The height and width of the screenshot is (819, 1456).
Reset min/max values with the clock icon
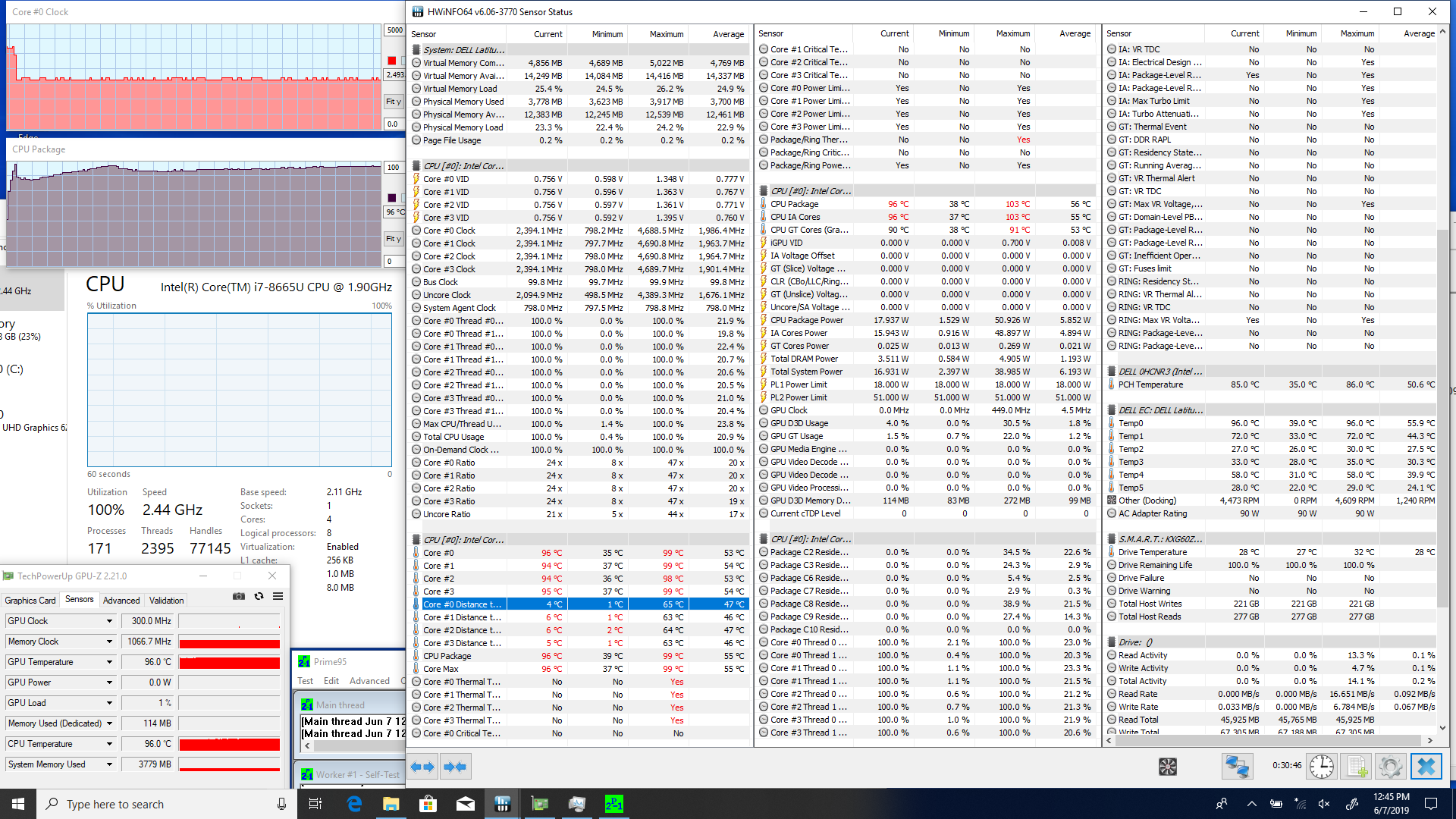[x=1322, y=767]
